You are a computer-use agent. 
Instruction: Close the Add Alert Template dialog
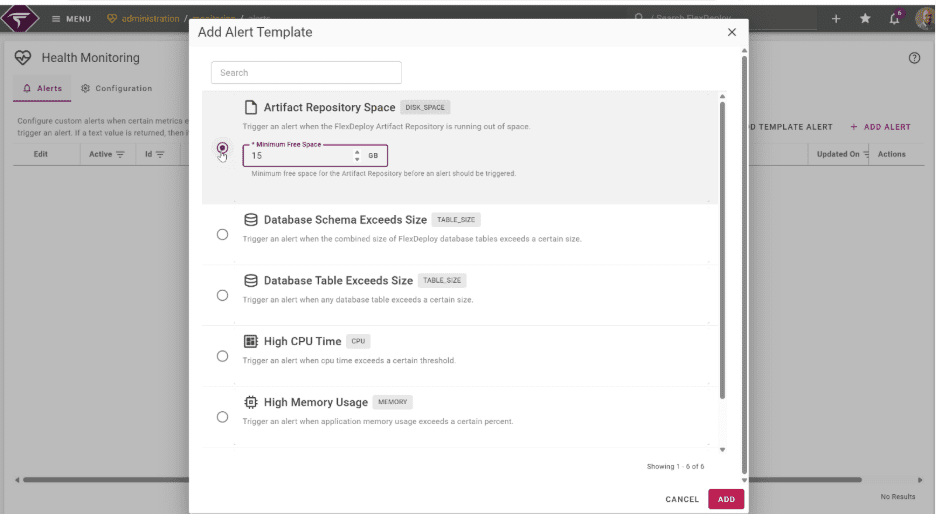coord(731,32)
